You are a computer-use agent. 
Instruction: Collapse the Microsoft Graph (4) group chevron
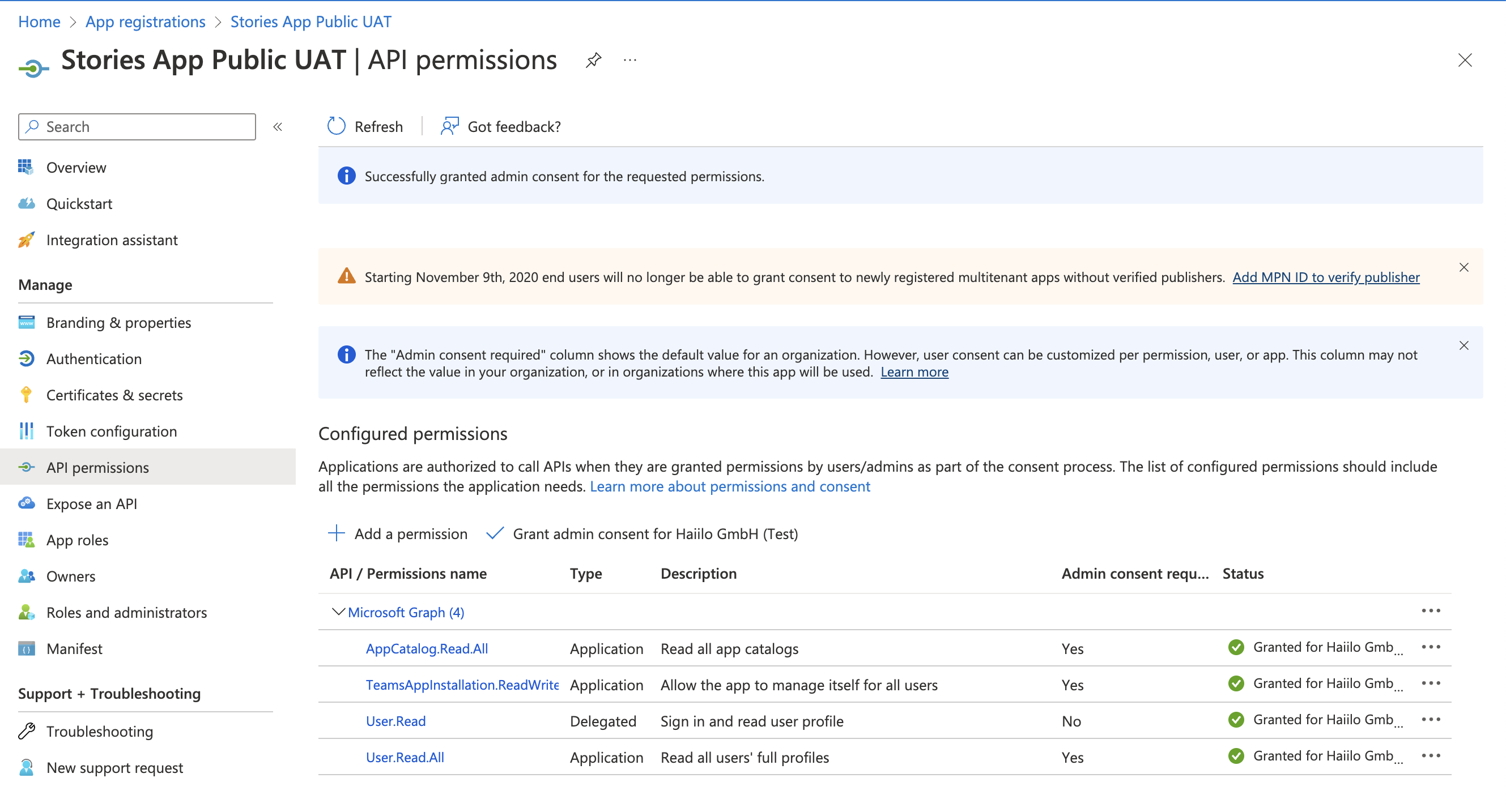[x=338, y=612]
